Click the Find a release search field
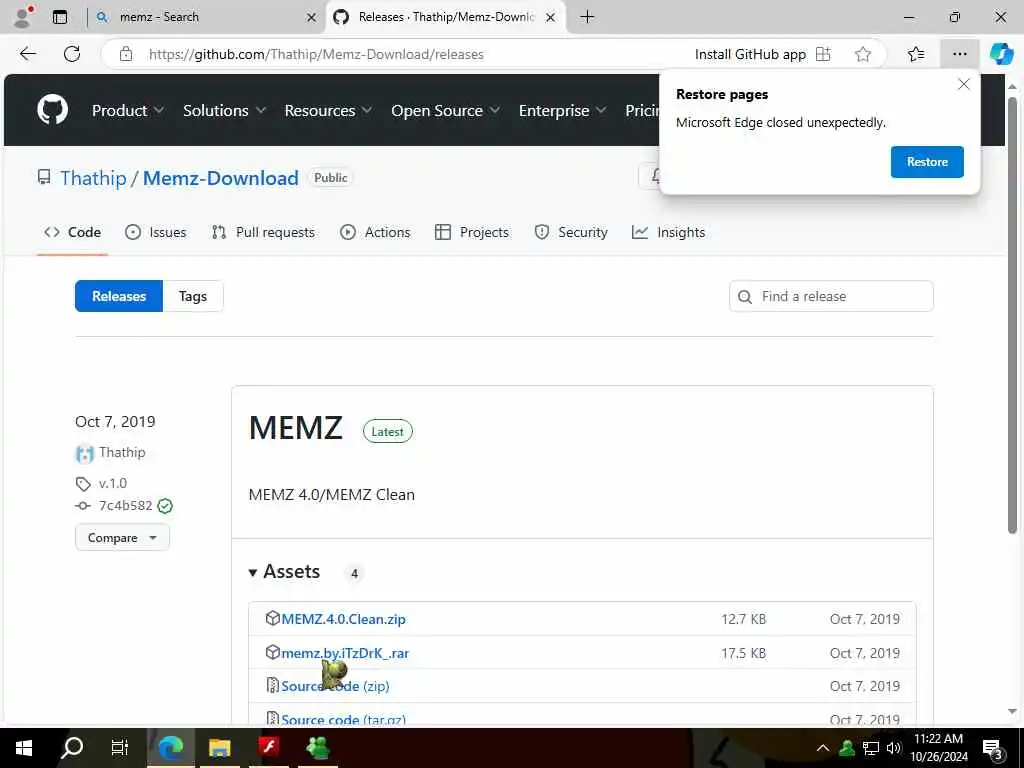The height and width of the screenshot is (768, 1024). click(x=831, y=296)
